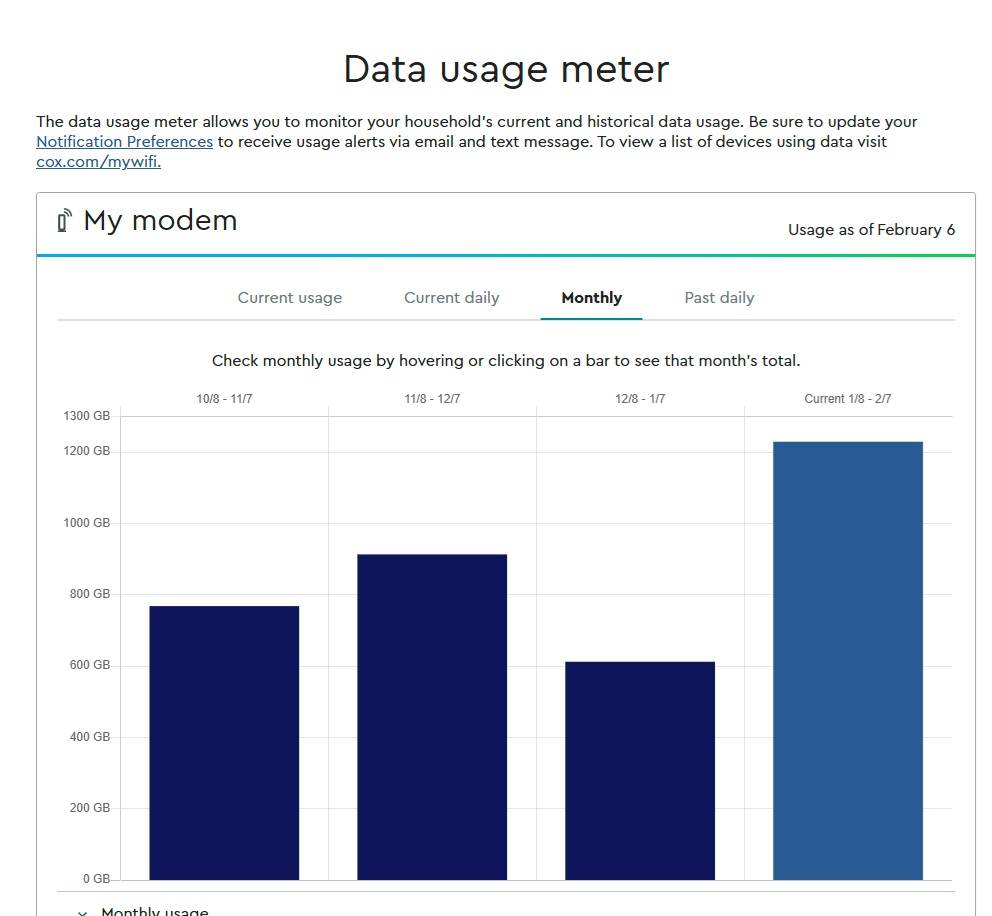This screenshot has height=916, width=992.
Task: Open the Current daily tab
Action: pyautogui.click(x=451, y=298)
